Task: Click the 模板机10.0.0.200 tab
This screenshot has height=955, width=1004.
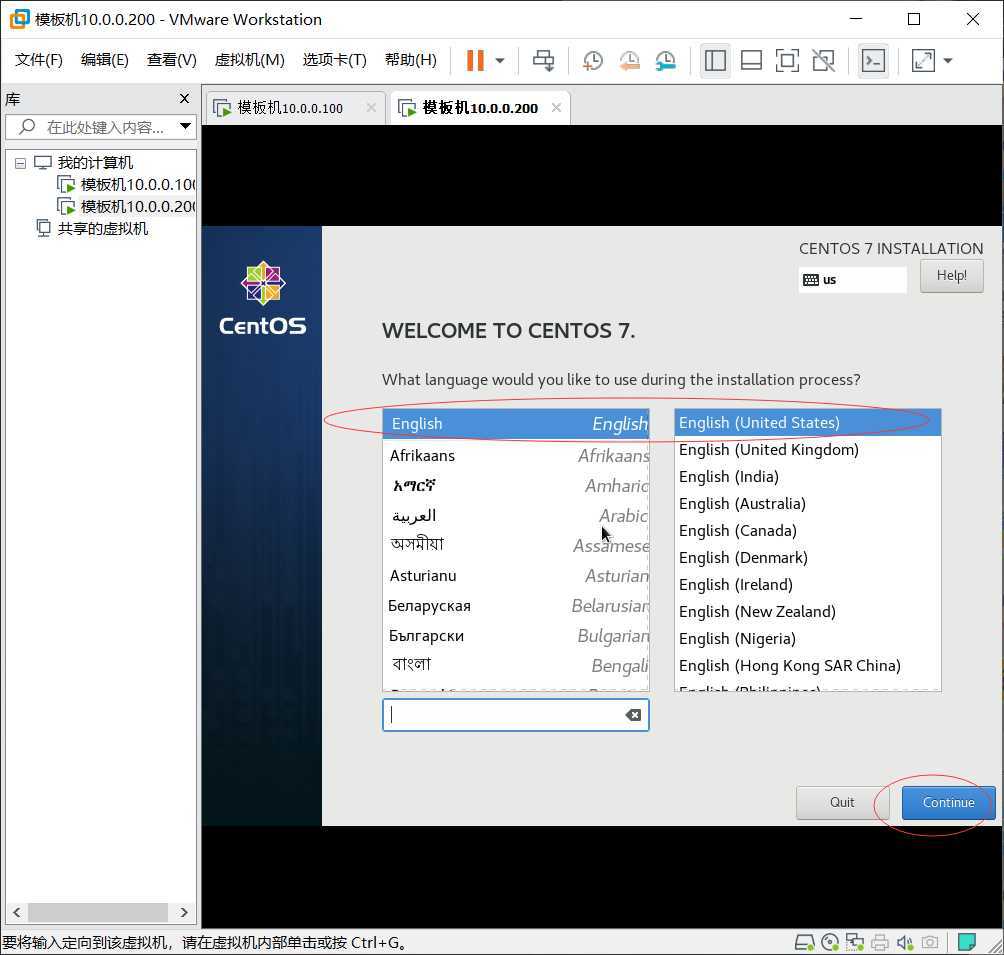Action: (x=480, y=108)
